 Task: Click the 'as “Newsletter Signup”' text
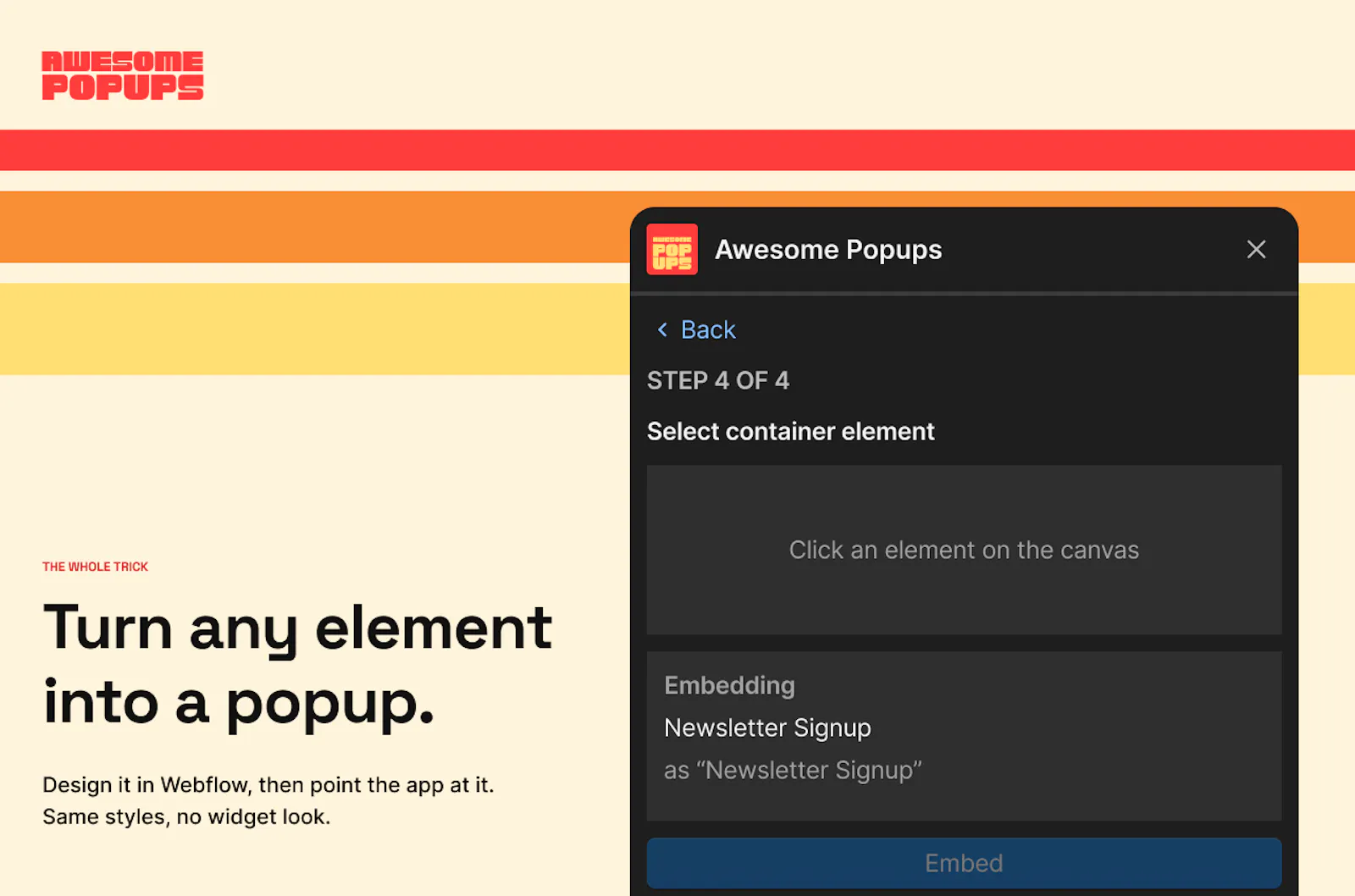click(793, 770)
